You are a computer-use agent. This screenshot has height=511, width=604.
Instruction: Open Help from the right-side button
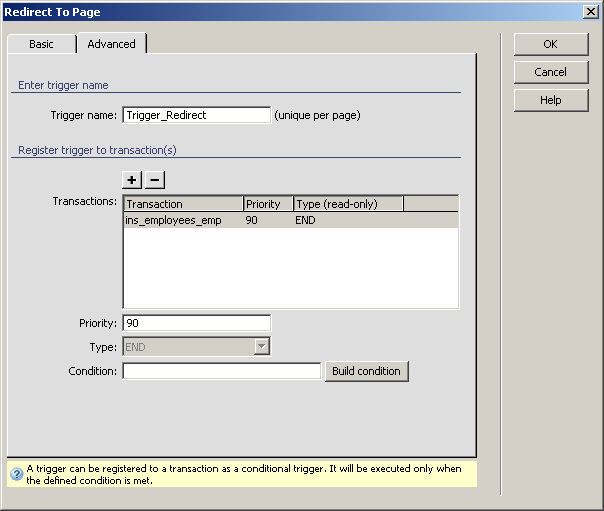pyautogui.click(x=550, y=100)
